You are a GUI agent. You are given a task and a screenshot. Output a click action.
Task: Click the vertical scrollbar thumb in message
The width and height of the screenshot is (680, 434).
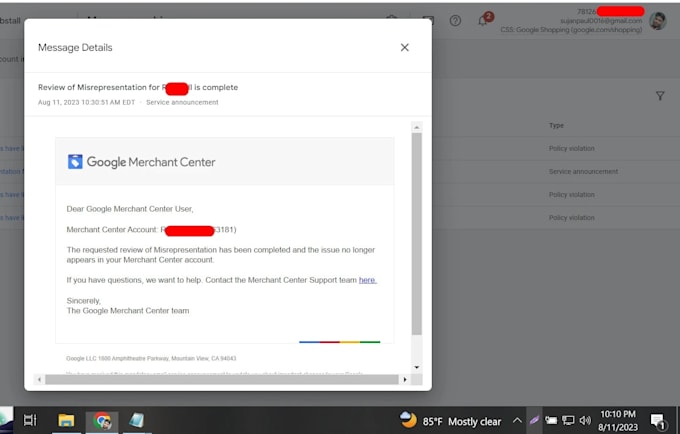416,234
